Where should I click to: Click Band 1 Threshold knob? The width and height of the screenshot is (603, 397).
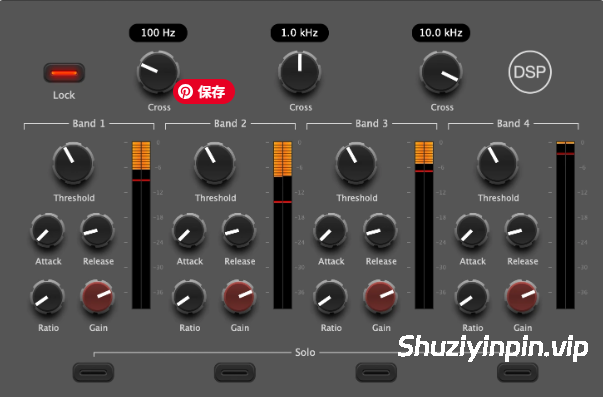click(x=73, y=163)
